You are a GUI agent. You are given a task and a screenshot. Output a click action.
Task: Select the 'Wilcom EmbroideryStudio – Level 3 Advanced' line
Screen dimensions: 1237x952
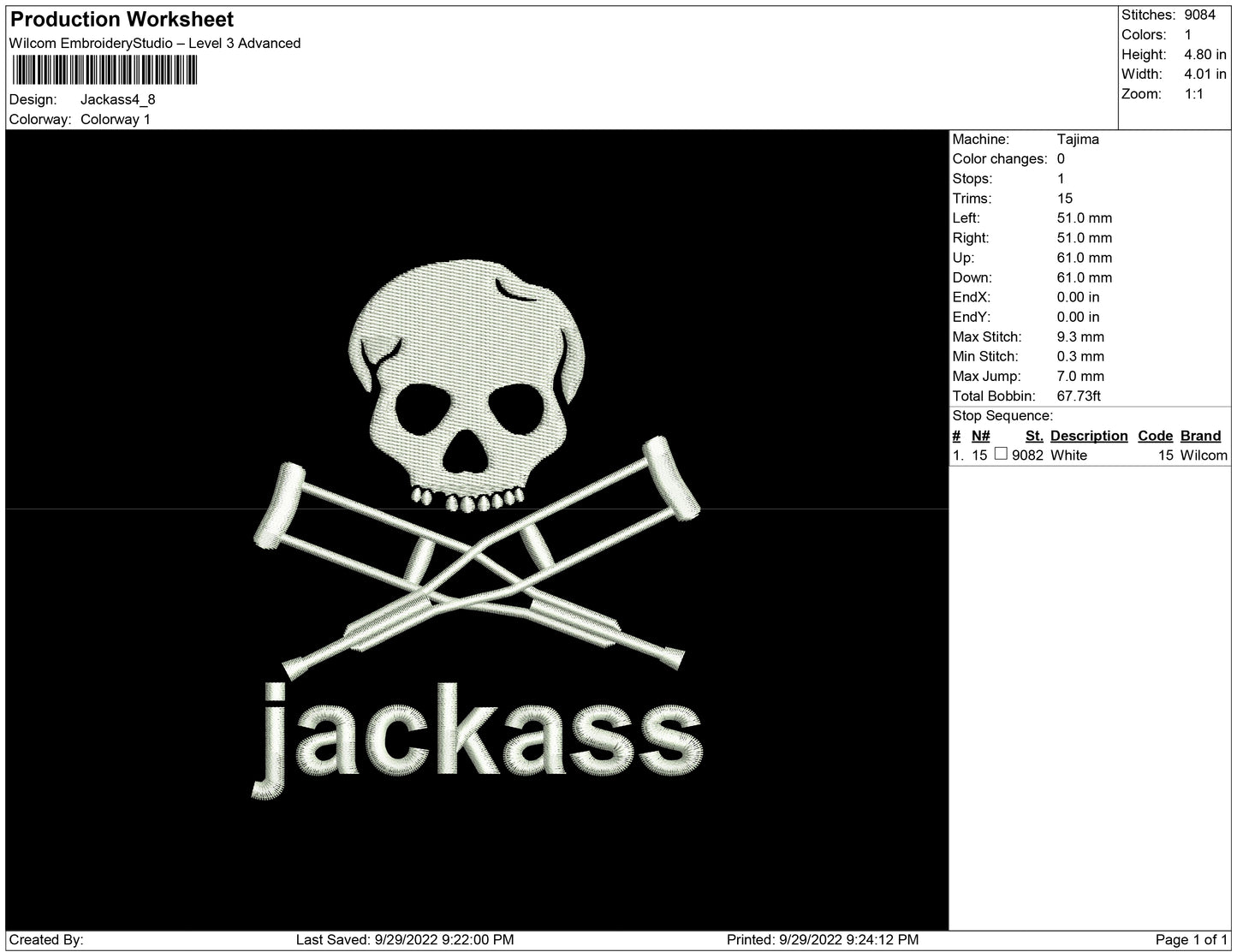tap(155, 43)
